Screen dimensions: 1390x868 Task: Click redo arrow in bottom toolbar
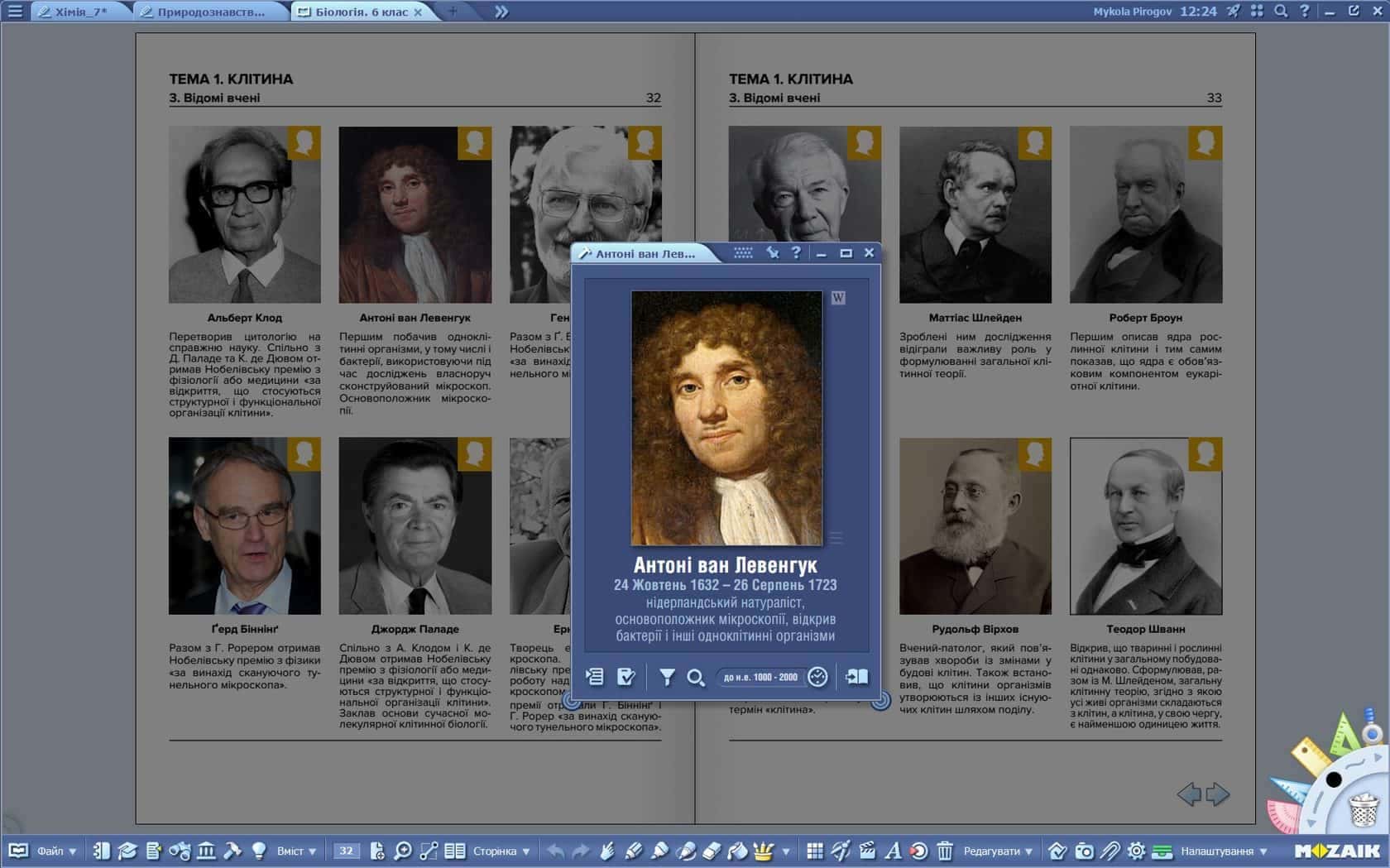[x=581, y=851]
